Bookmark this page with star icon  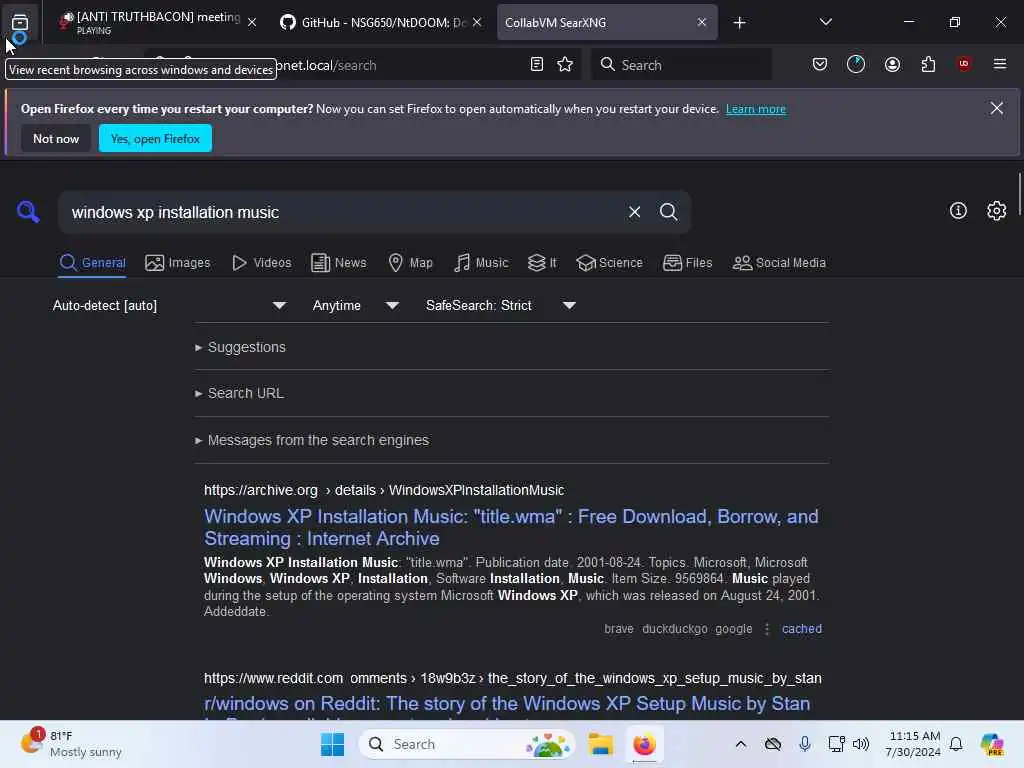pos(565,64)
